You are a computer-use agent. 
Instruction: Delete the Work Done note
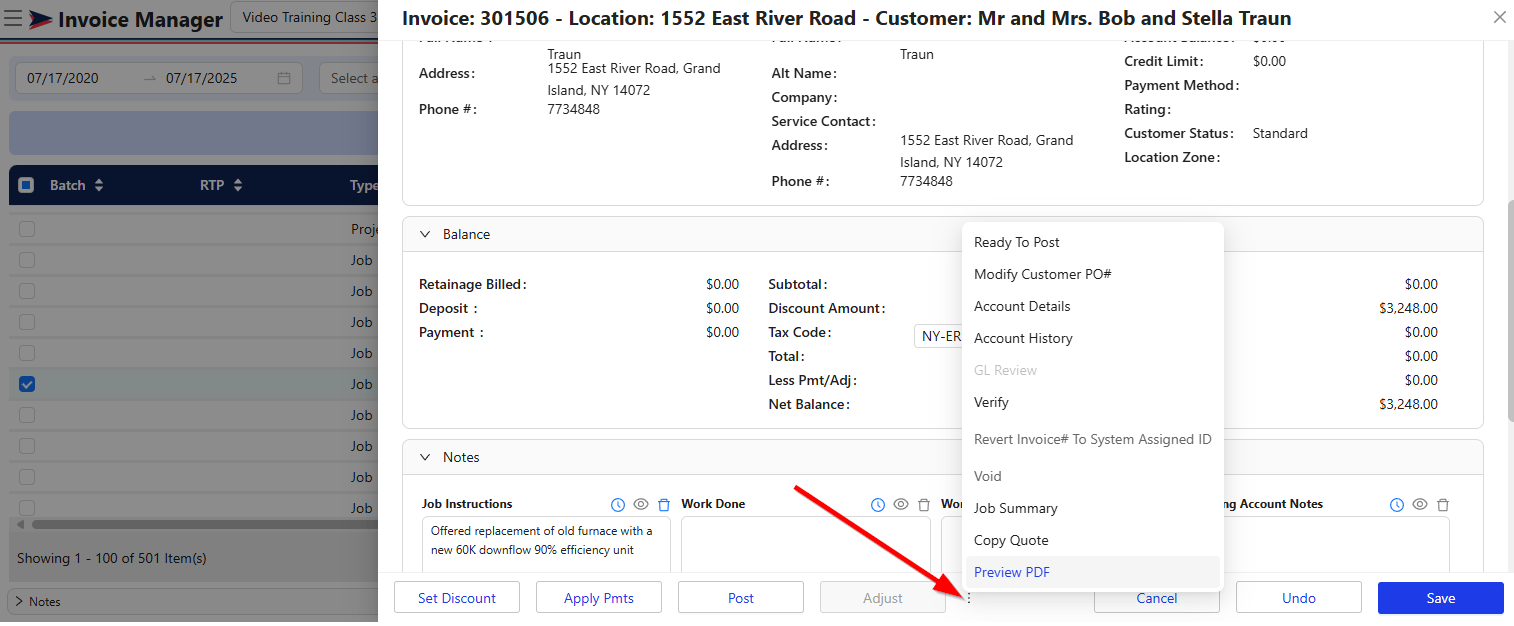pyautogui.click(x=924, y=505)
